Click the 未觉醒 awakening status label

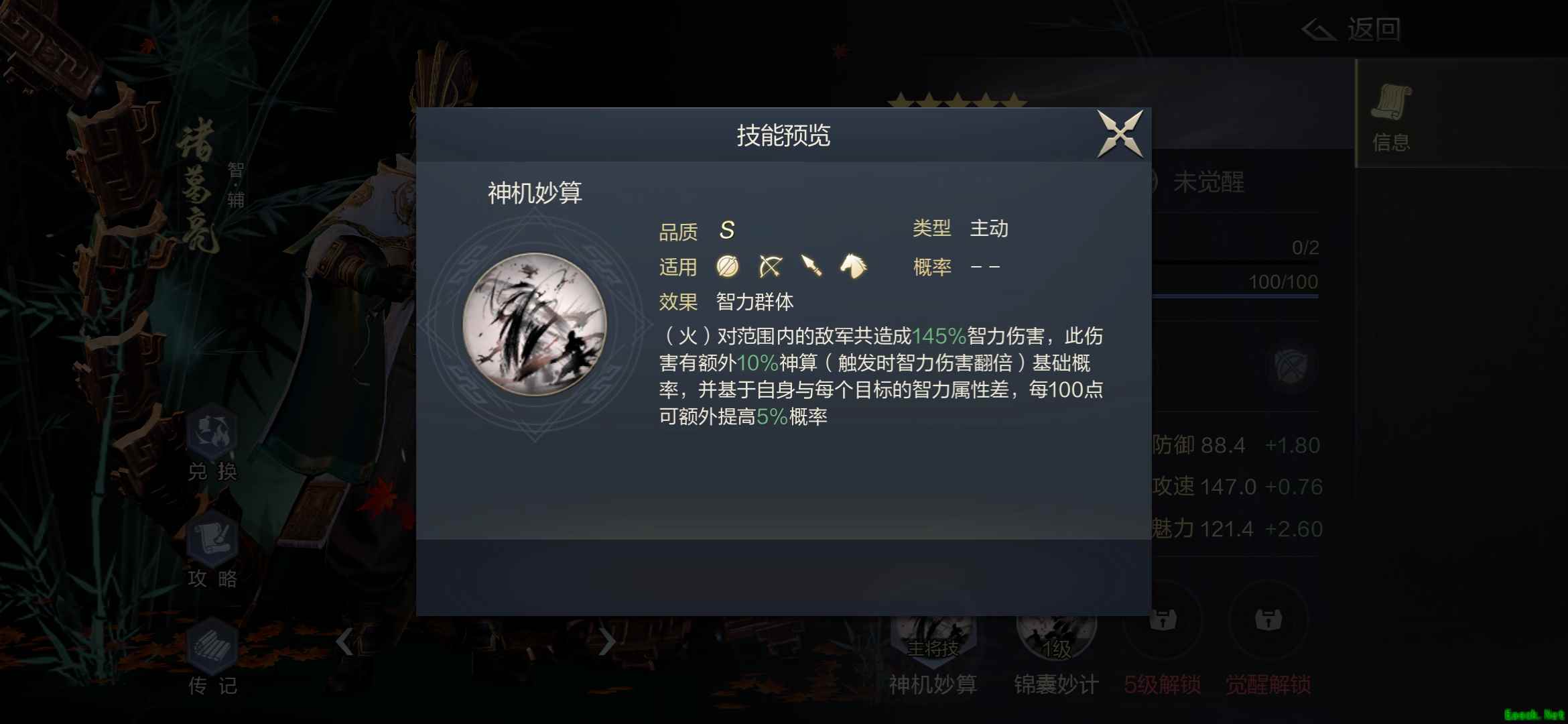click(1208, 182)
